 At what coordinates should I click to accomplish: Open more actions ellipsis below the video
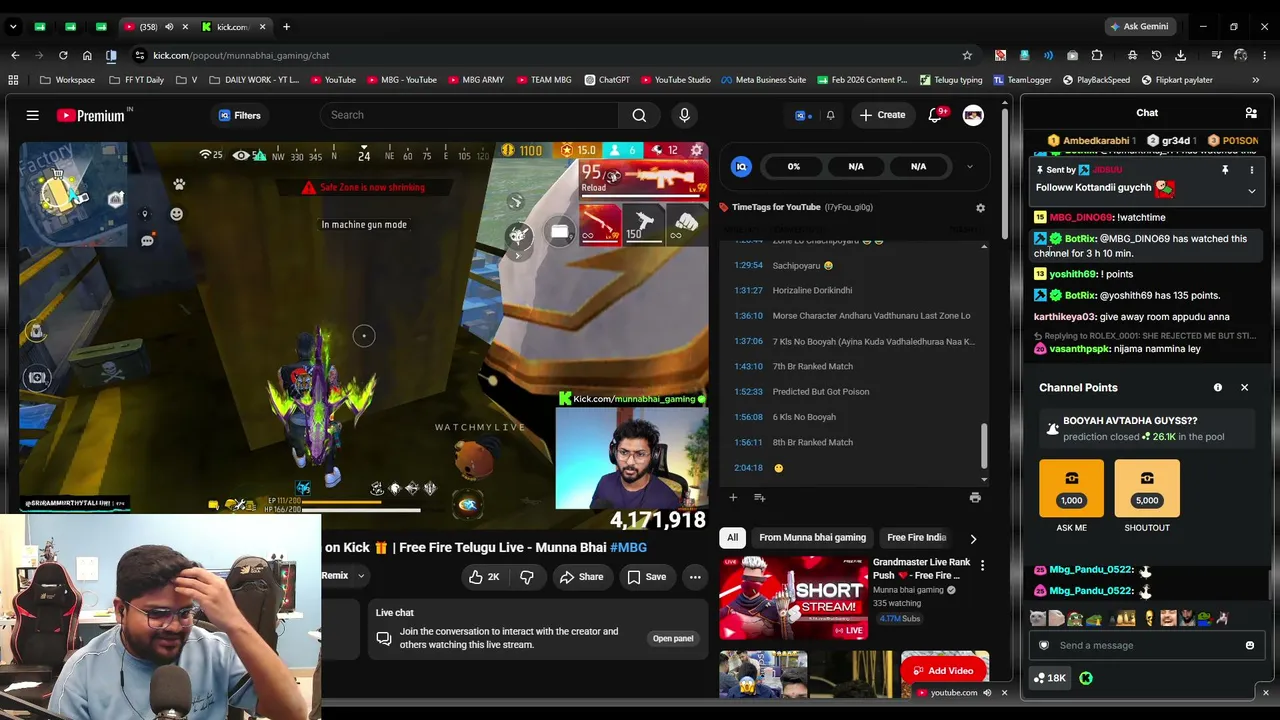[x=695, y=577]
